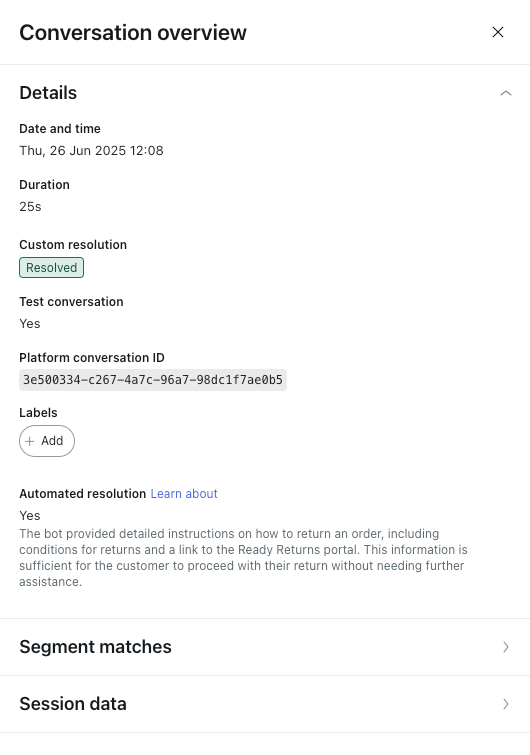The image size is (530, 755).
Task: Select the date text Thu, 26 Jun 2025 12:08
Action: (x=91, y=151)
